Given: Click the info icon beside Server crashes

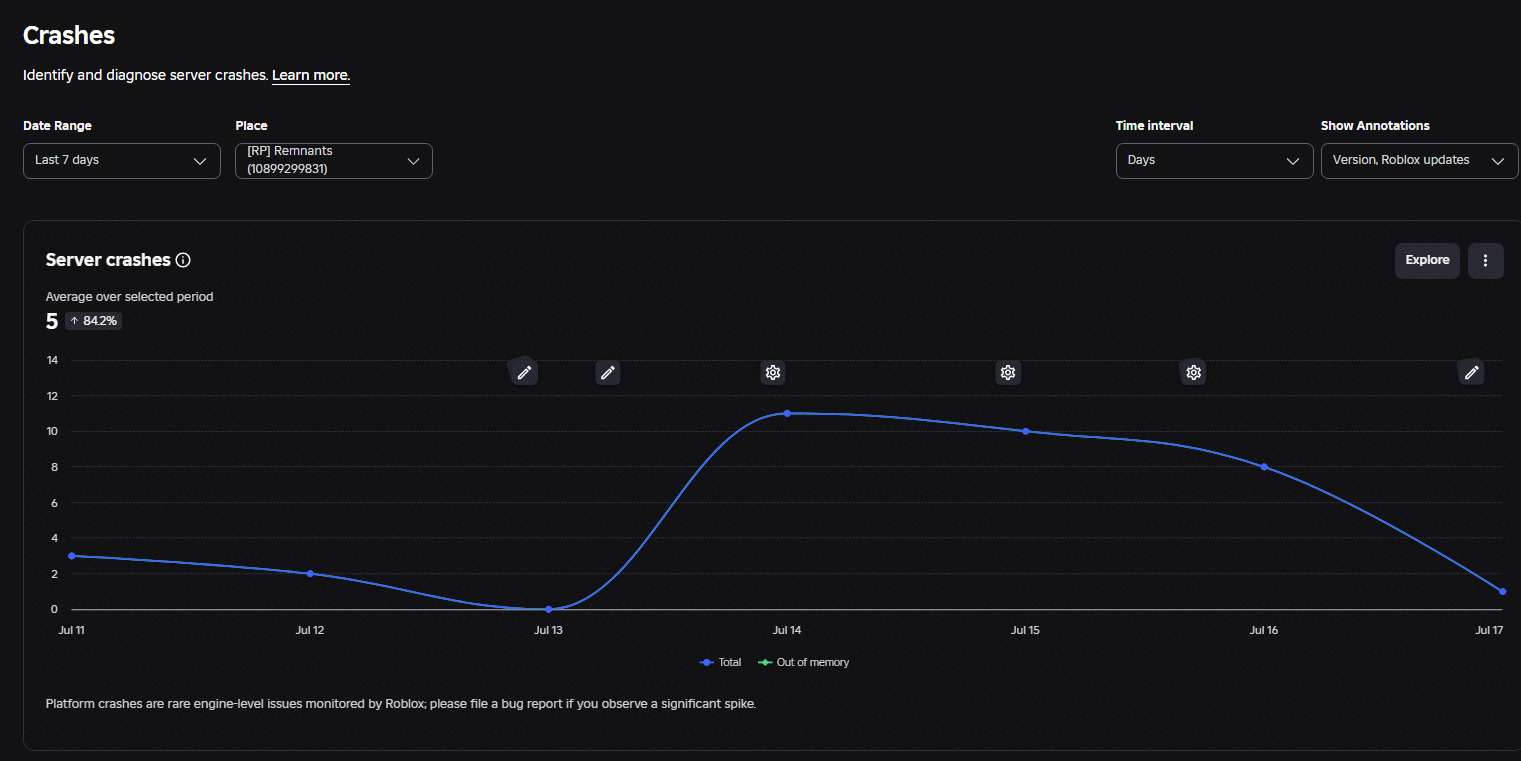Looking at the screenshot, I should [183, 260].
